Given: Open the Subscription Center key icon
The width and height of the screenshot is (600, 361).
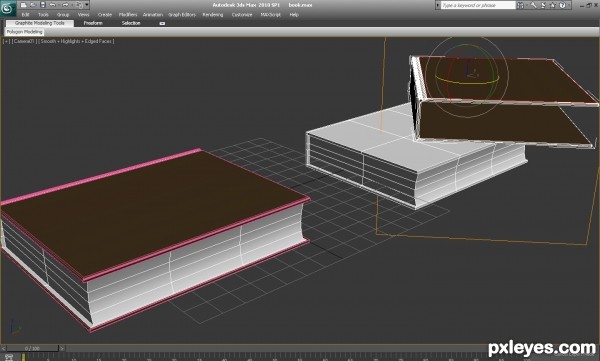Looking at the screenshot, I should point(533,5).
